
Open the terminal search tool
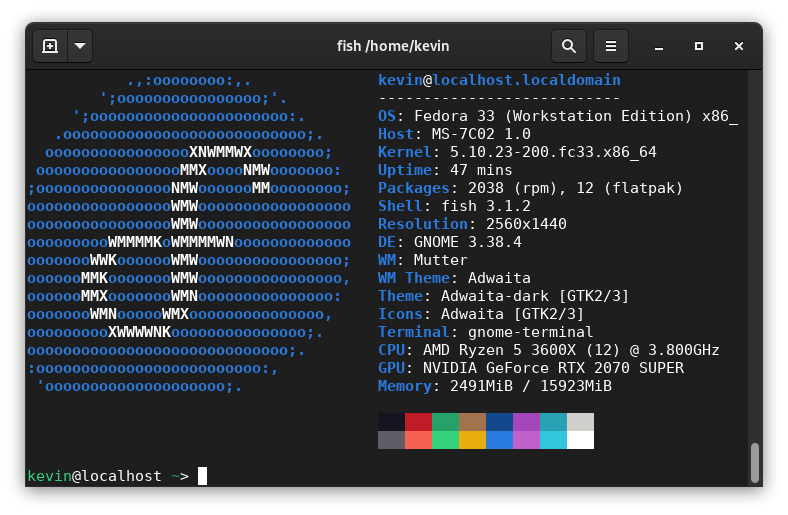[x=568, y=46]
